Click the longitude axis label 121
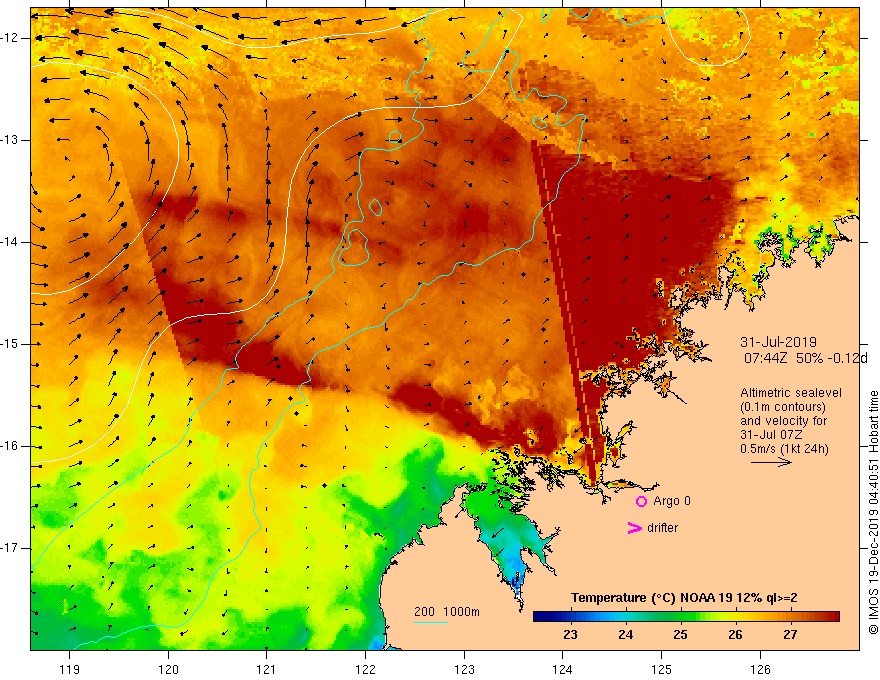This screenshot has width=880, height=680. point(267,669)
